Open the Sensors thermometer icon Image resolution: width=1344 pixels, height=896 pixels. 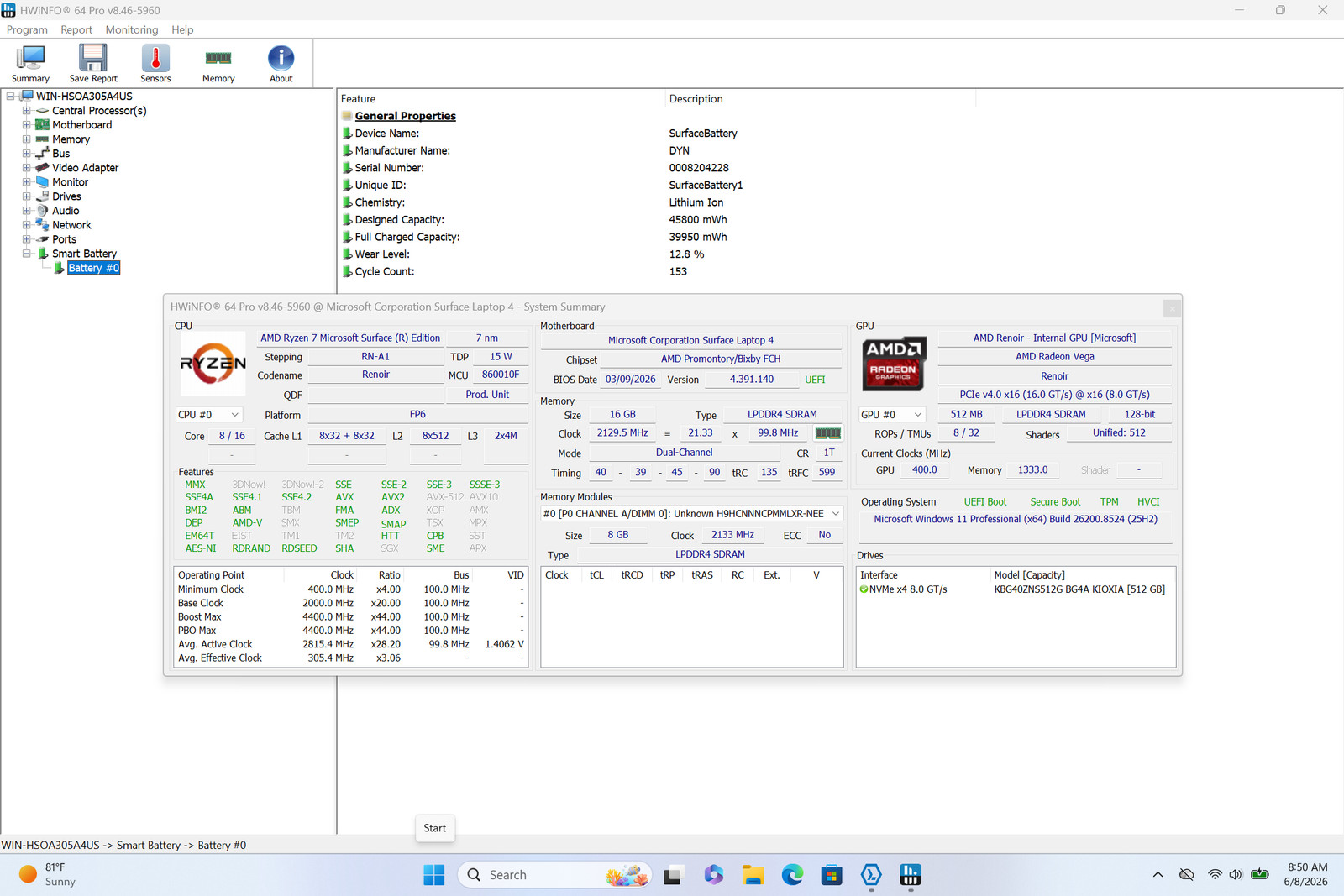[155, 64]
